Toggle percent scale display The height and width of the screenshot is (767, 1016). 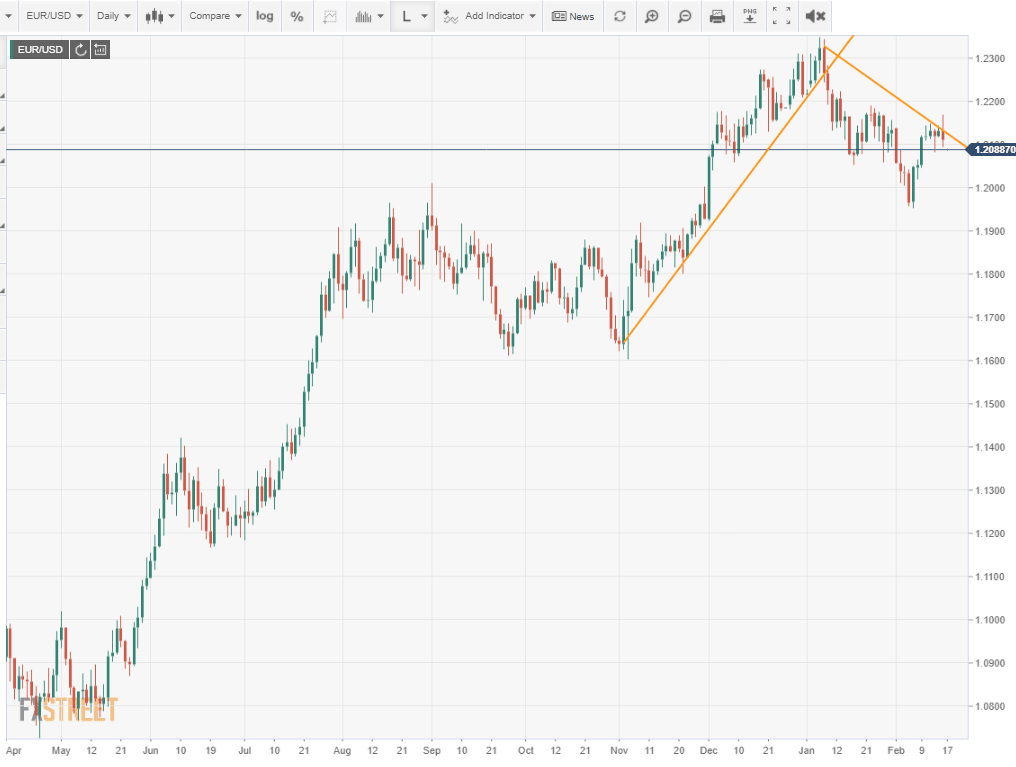tap(297, 16)
